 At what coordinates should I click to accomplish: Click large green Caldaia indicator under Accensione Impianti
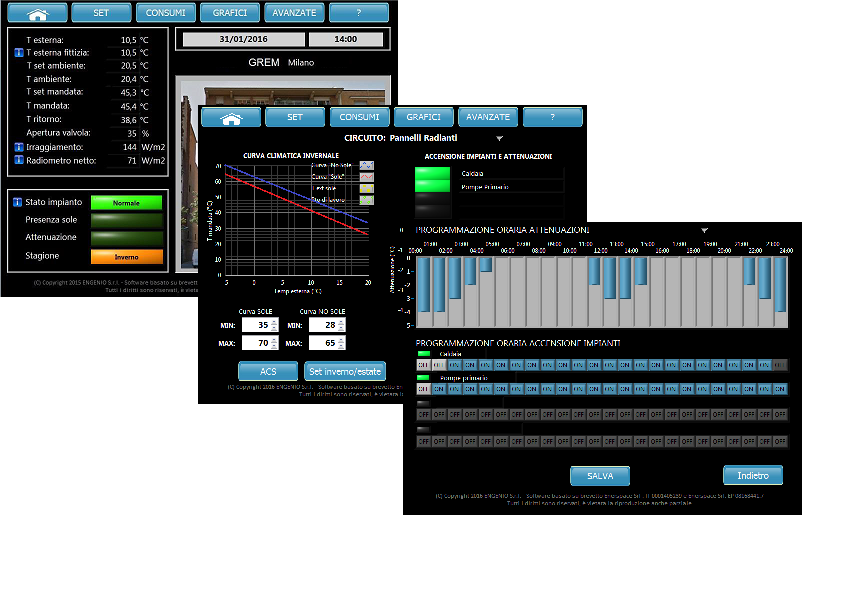(x=432, y=173)
